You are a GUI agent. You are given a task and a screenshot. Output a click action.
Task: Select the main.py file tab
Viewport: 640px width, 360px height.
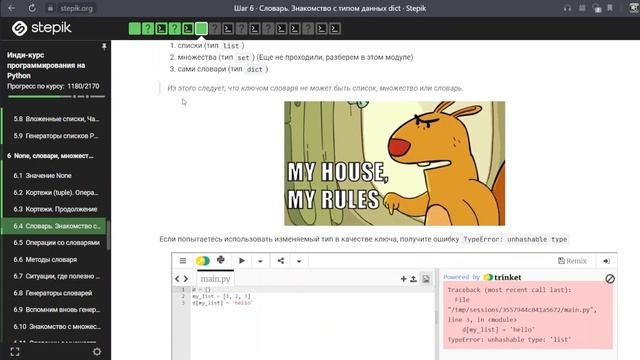(x=215, y=279)
